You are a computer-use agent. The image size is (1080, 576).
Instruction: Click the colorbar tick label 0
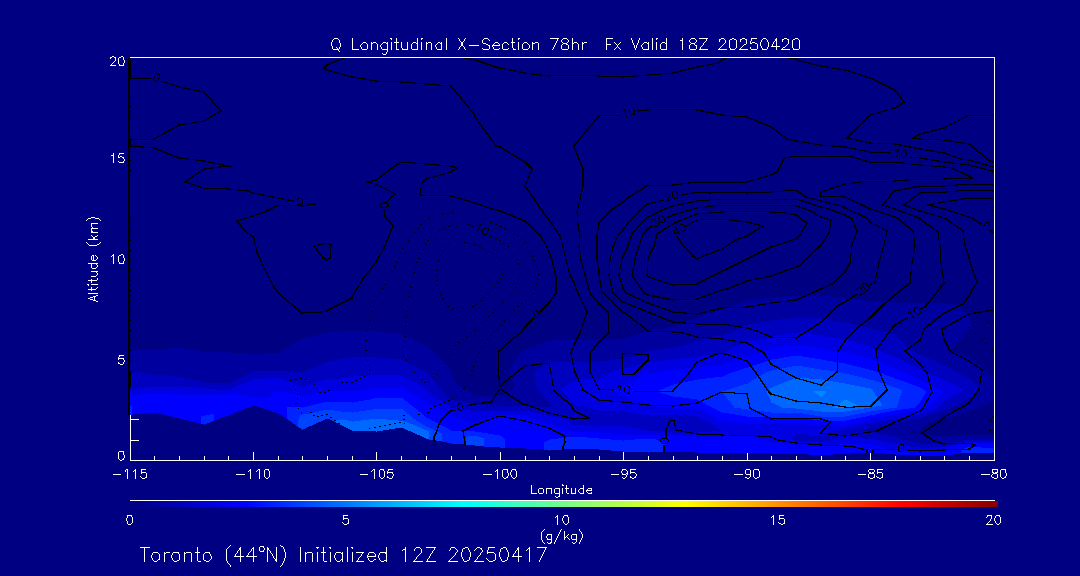point(129,521)
